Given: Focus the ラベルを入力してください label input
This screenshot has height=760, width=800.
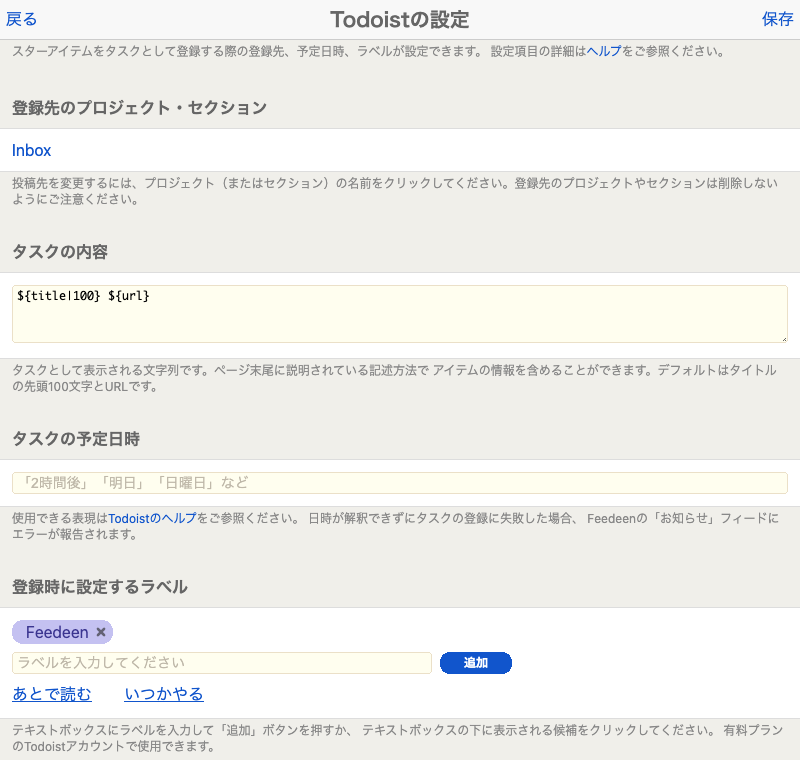Looking at the screenshot, I should click(220, 662).
